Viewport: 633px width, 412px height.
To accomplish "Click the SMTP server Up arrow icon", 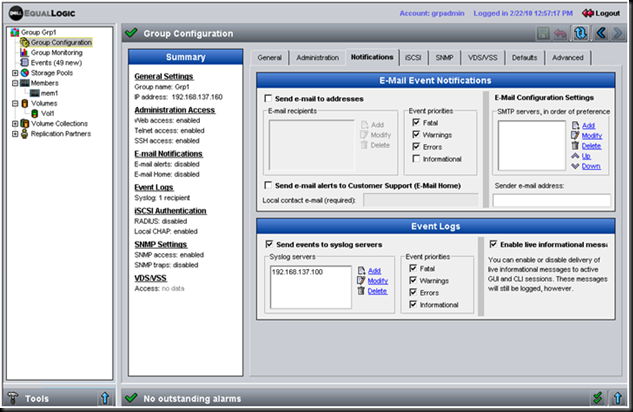I will 575,156.
